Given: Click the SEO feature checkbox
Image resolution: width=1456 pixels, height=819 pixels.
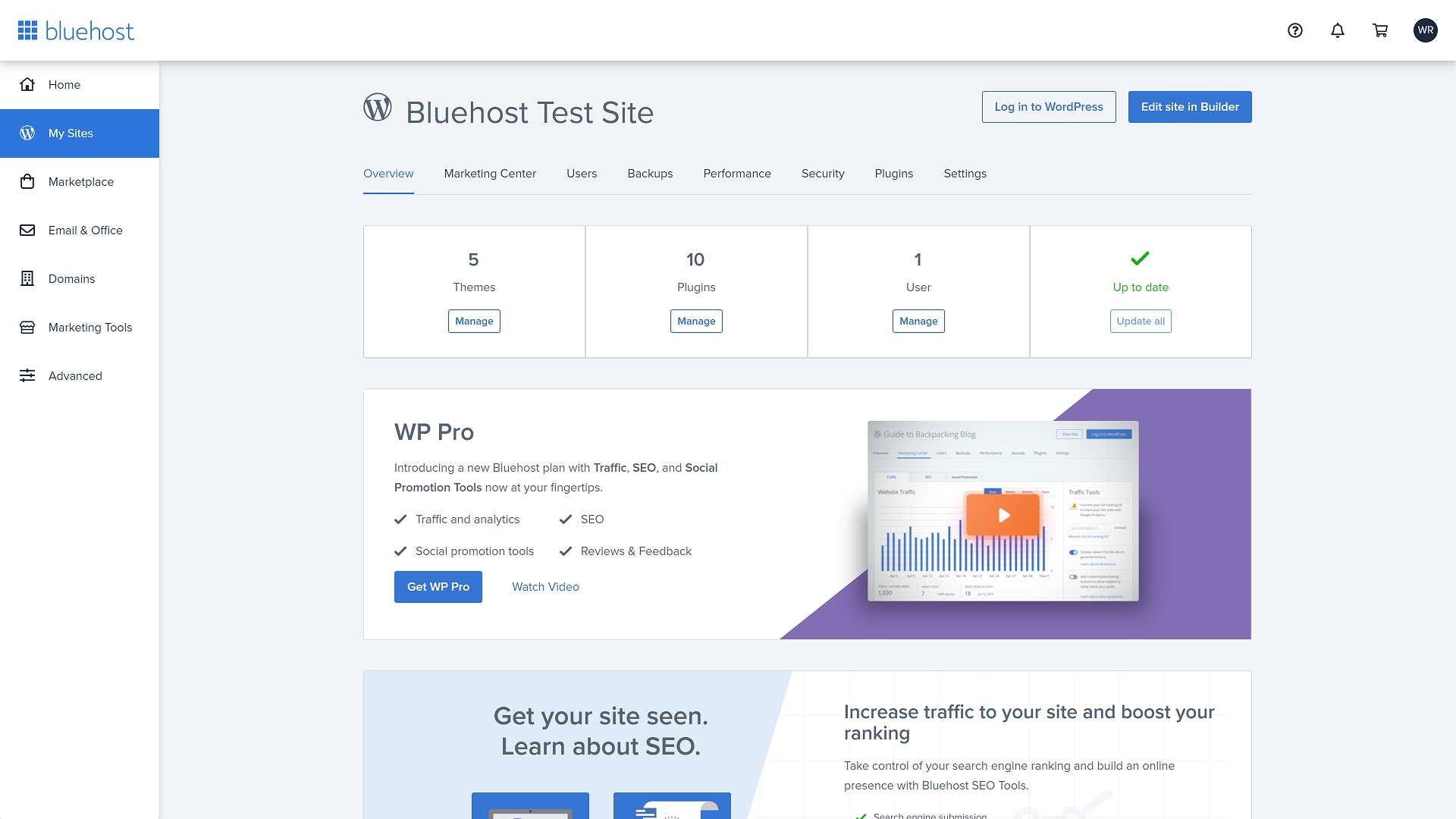Looking at the screenshot, I should (x=566, y=519).
